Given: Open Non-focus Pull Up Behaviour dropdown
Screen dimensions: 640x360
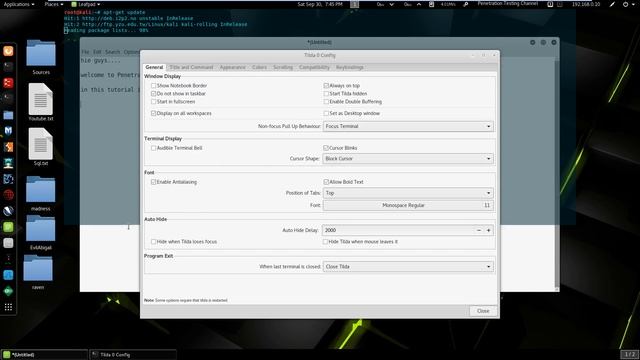Looking at the screenshot, I should pos(408,127).
